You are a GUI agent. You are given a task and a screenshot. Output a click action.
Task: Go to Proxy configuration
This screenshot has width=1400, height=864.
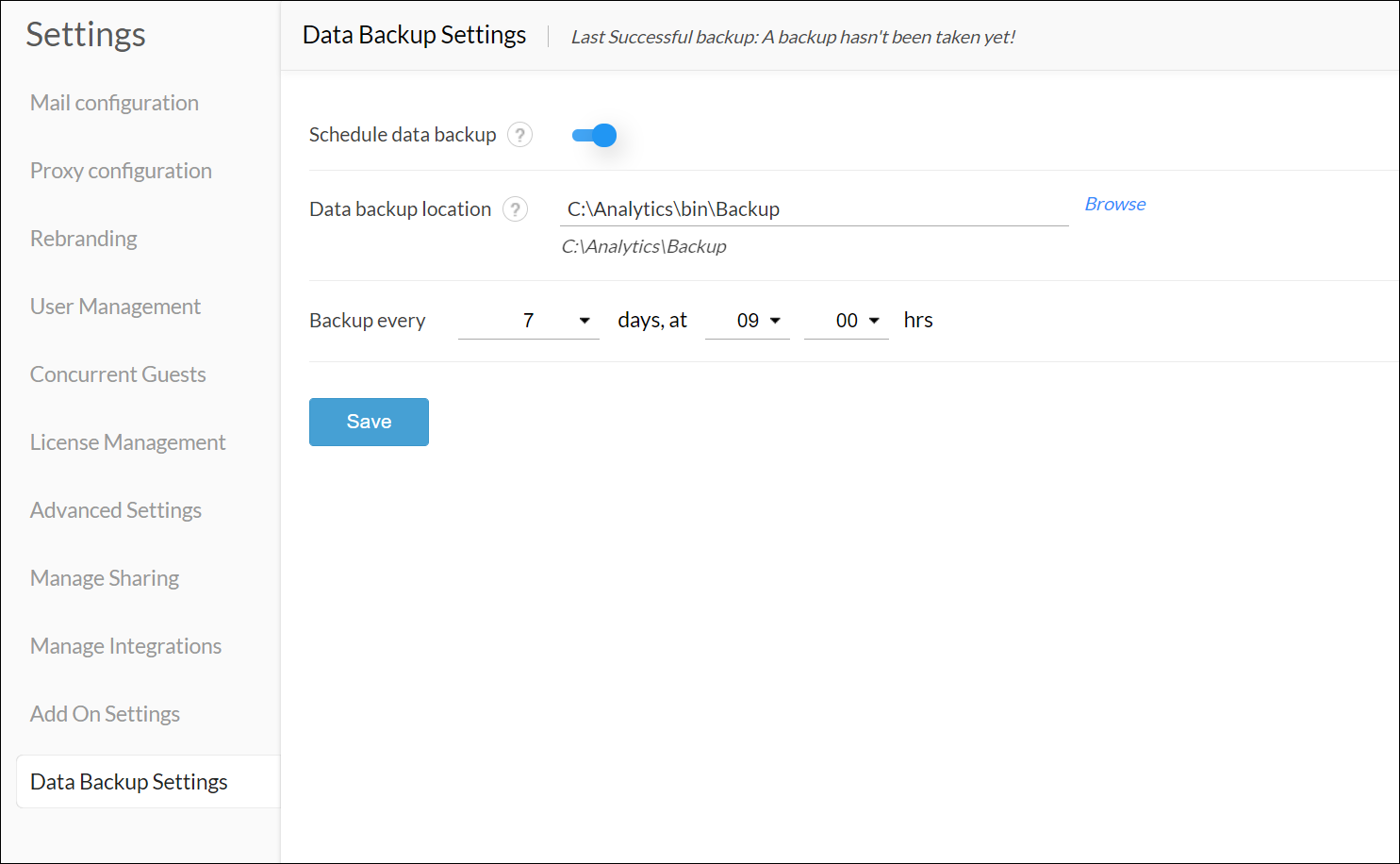click(121, 171)
